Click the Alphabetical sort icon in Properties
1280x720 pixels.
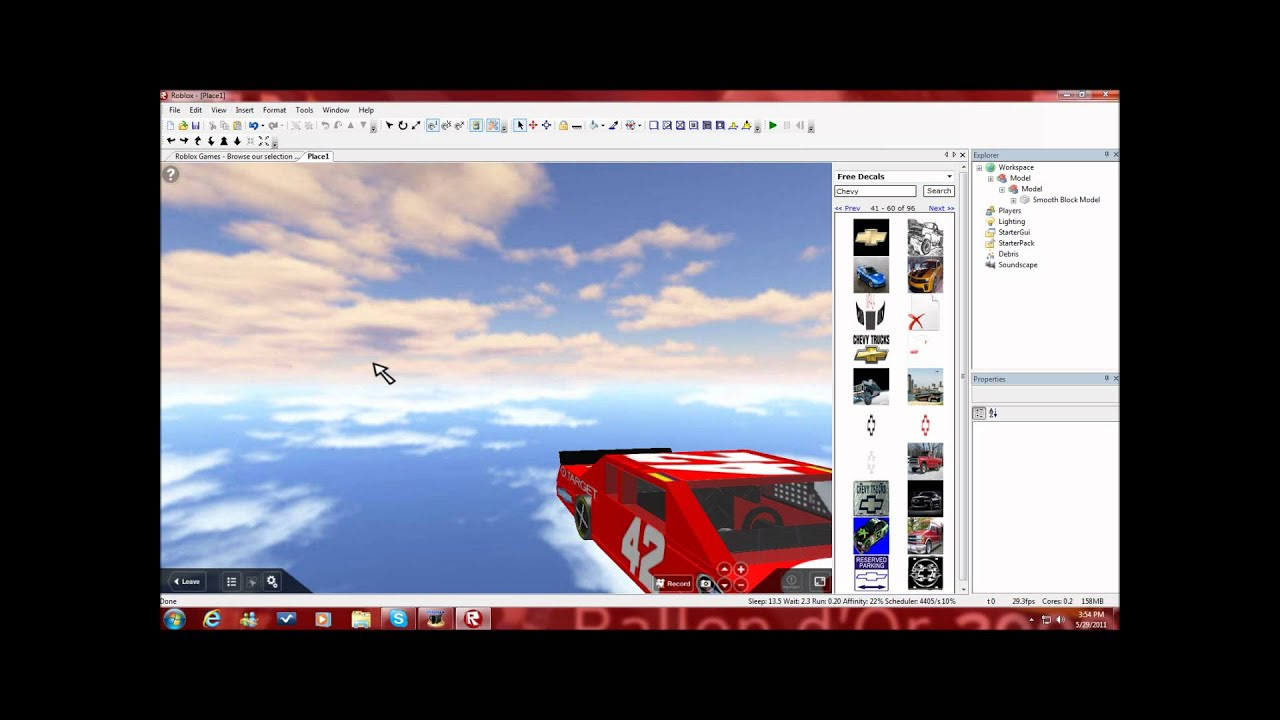993,413
